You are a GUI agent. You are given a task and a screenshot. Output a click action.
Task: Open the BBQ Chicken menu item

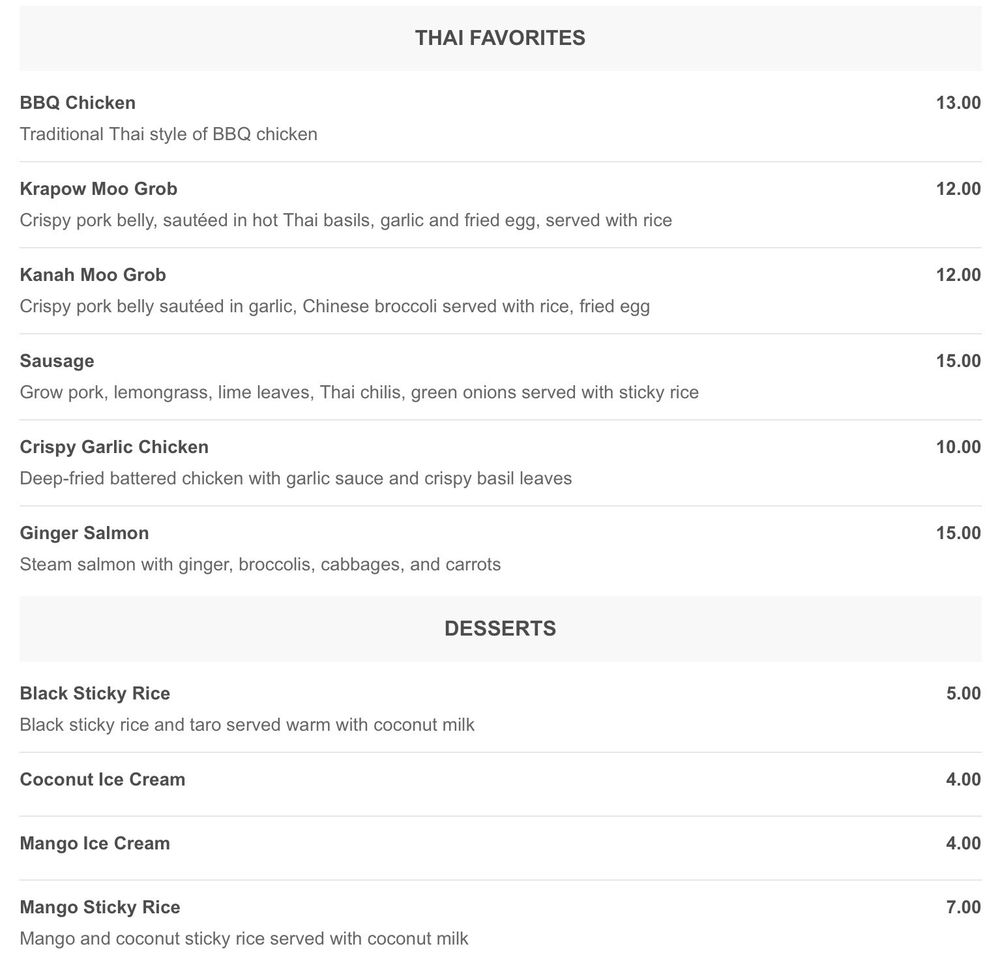[x=78, y=103]
